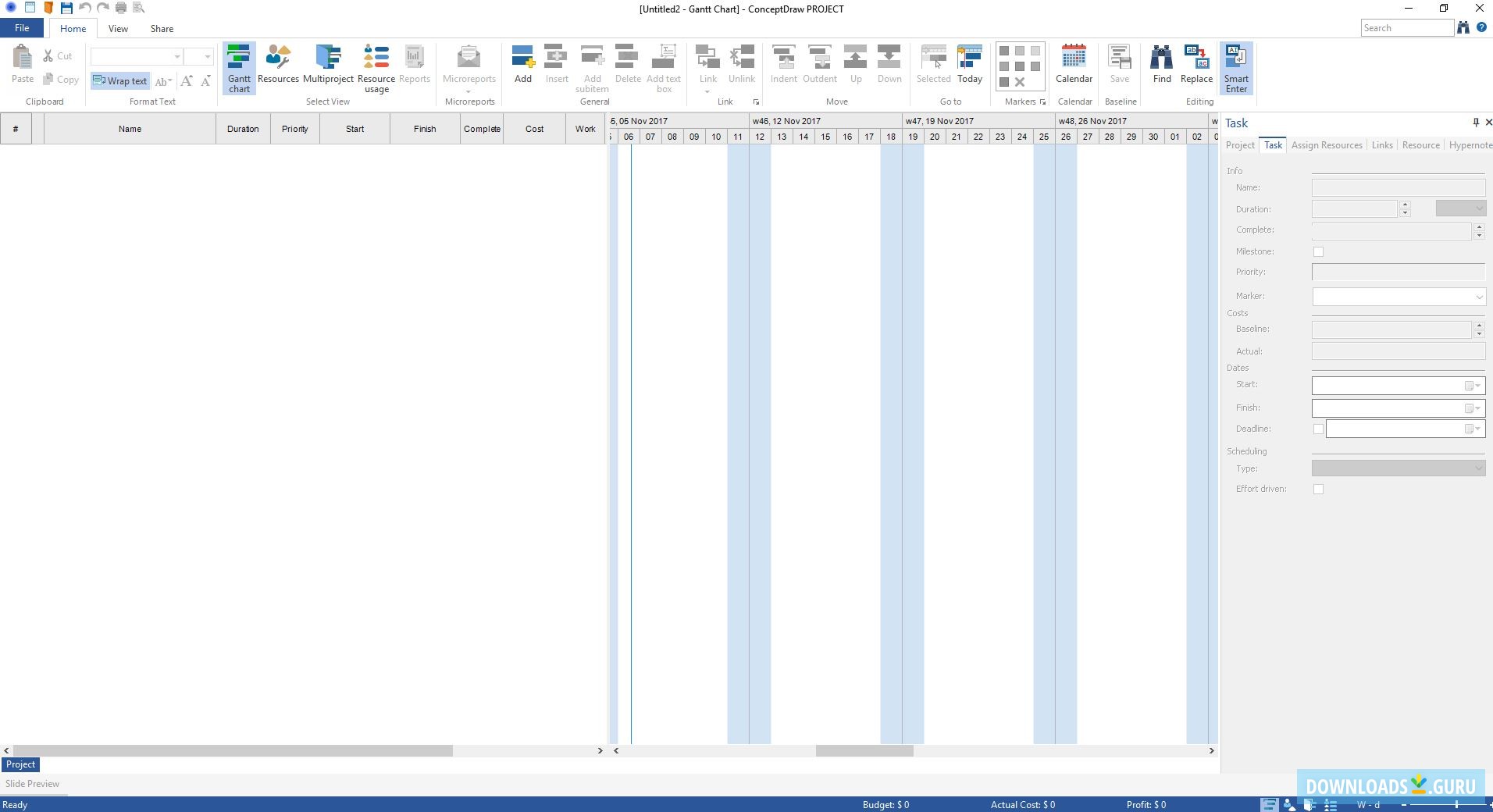Open the Duration unit dropdown
Image resolution: width=1493 pixels, height=812 pixels.
pos(1460,208)
